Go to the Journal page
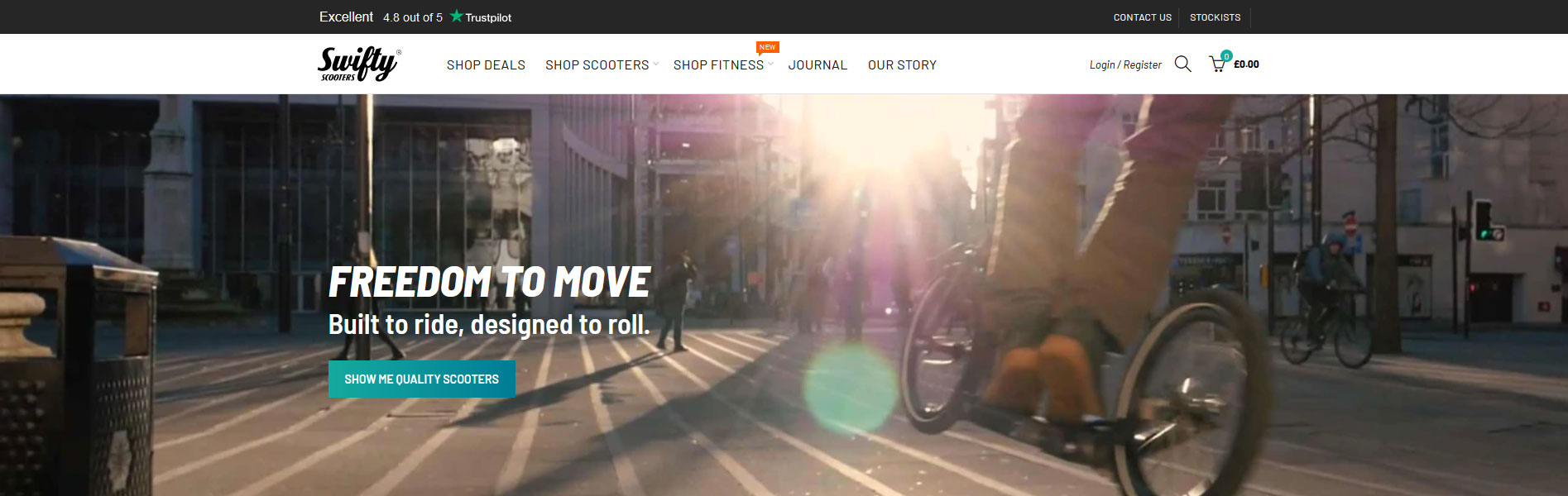This screenshot has height=496, width=1568. coord(818,64)
